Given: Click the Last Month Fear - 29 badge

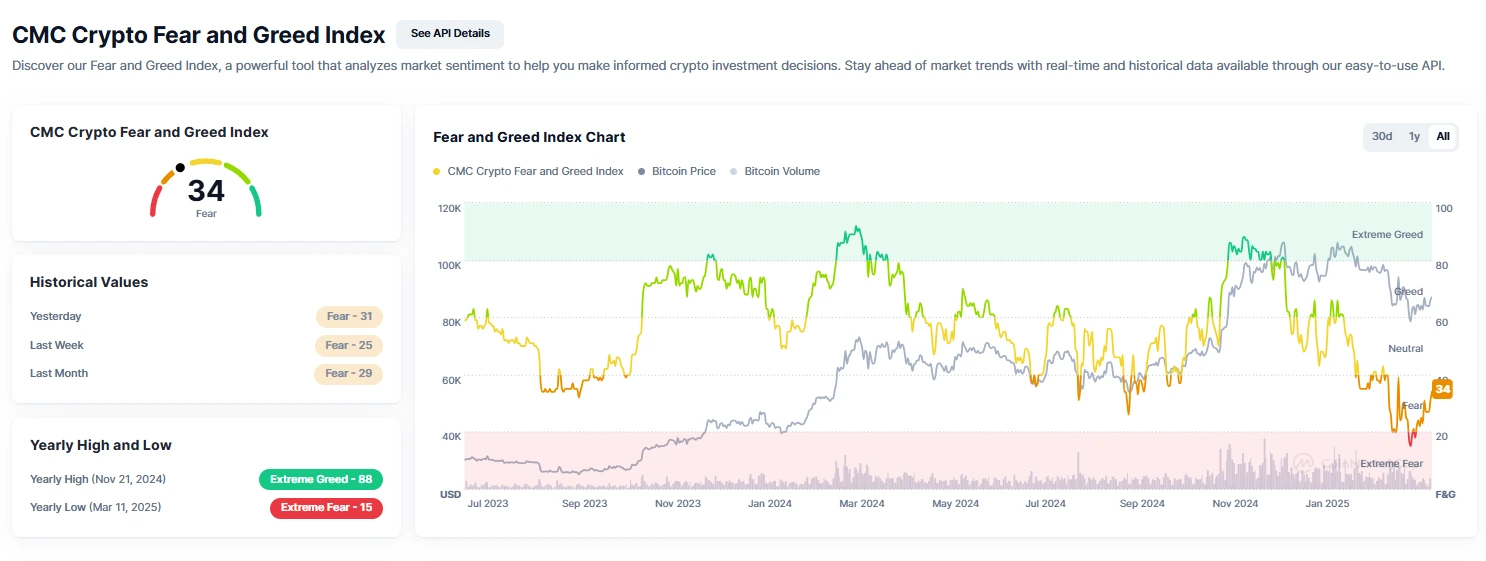Looking at the screenshot, I should click(349, 374).
